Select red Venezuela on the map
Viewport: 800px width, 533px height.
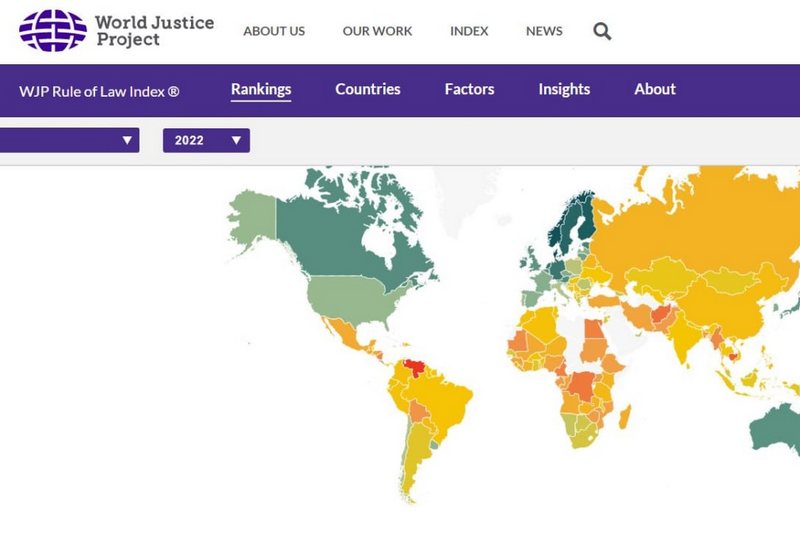click(413, 366)
